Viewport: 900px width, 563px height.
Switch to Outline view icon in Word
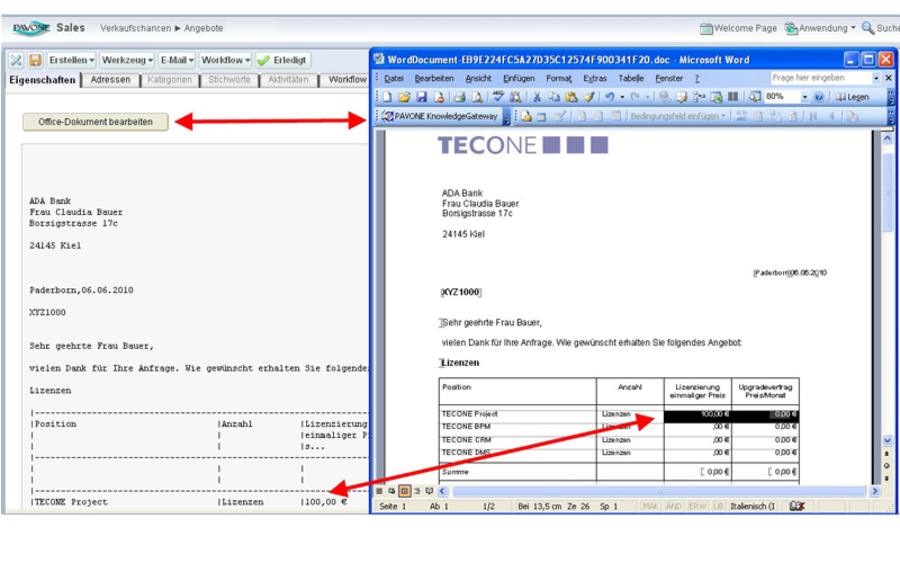tap(417, 491)
